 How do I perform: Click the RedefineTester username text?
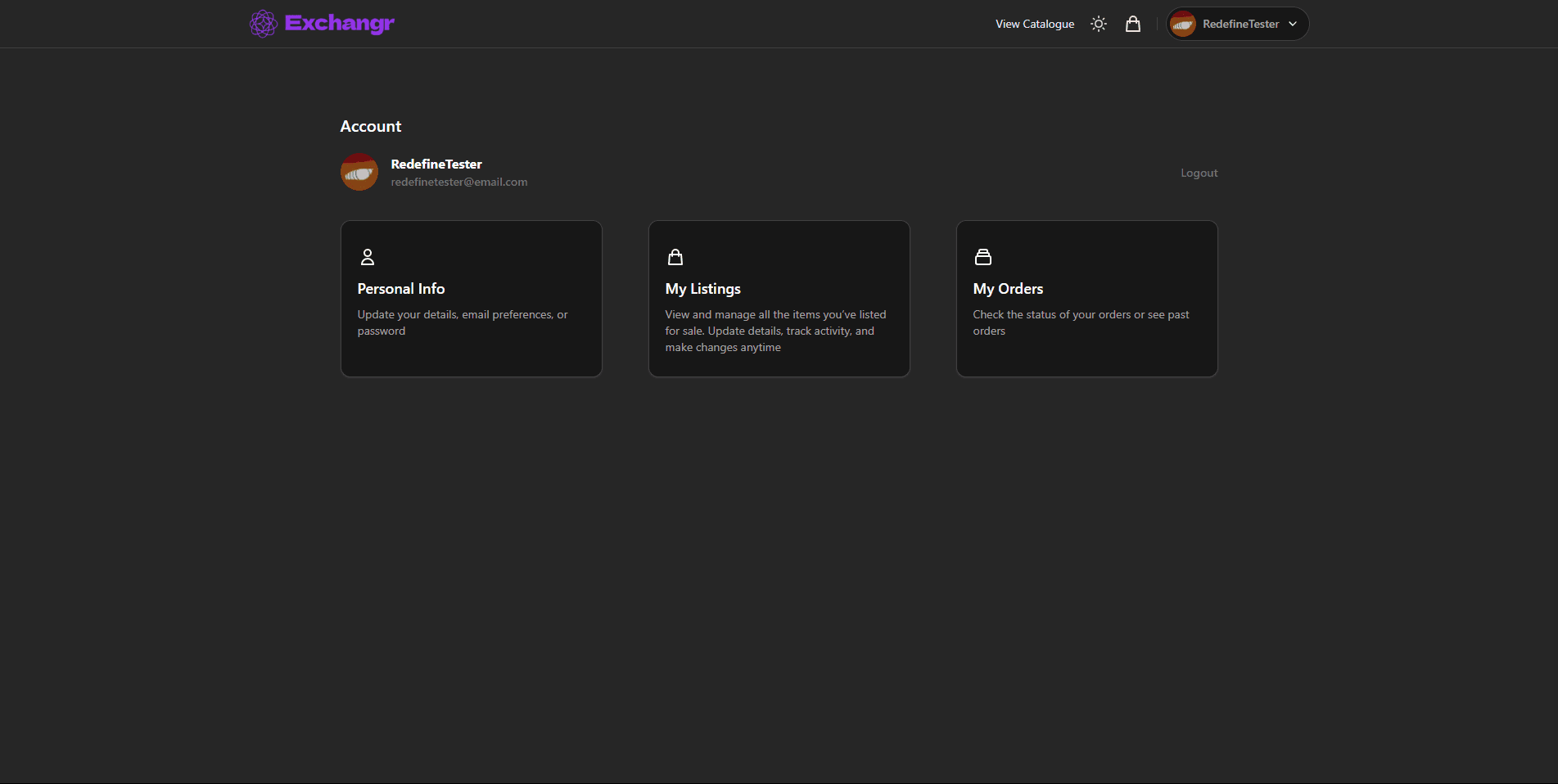click(x=436, y=164)
